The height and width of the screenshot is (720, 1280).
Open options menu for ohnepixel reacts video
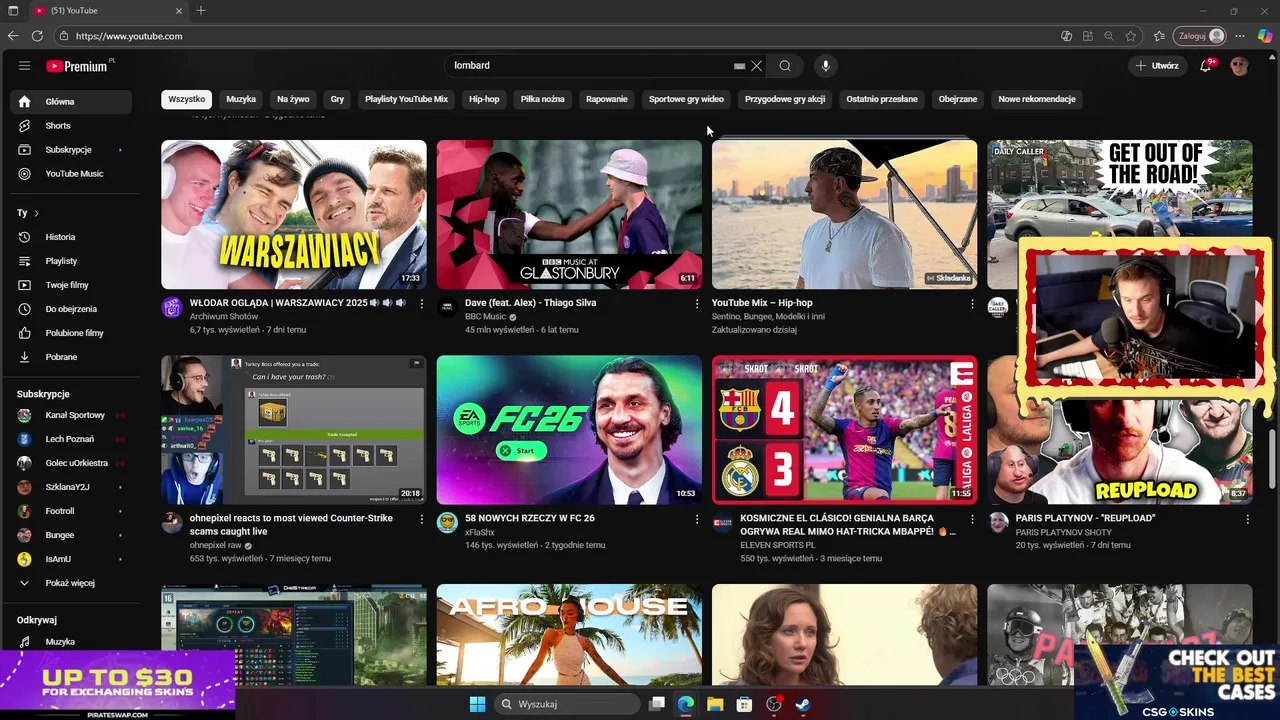[x=421, y=519]
